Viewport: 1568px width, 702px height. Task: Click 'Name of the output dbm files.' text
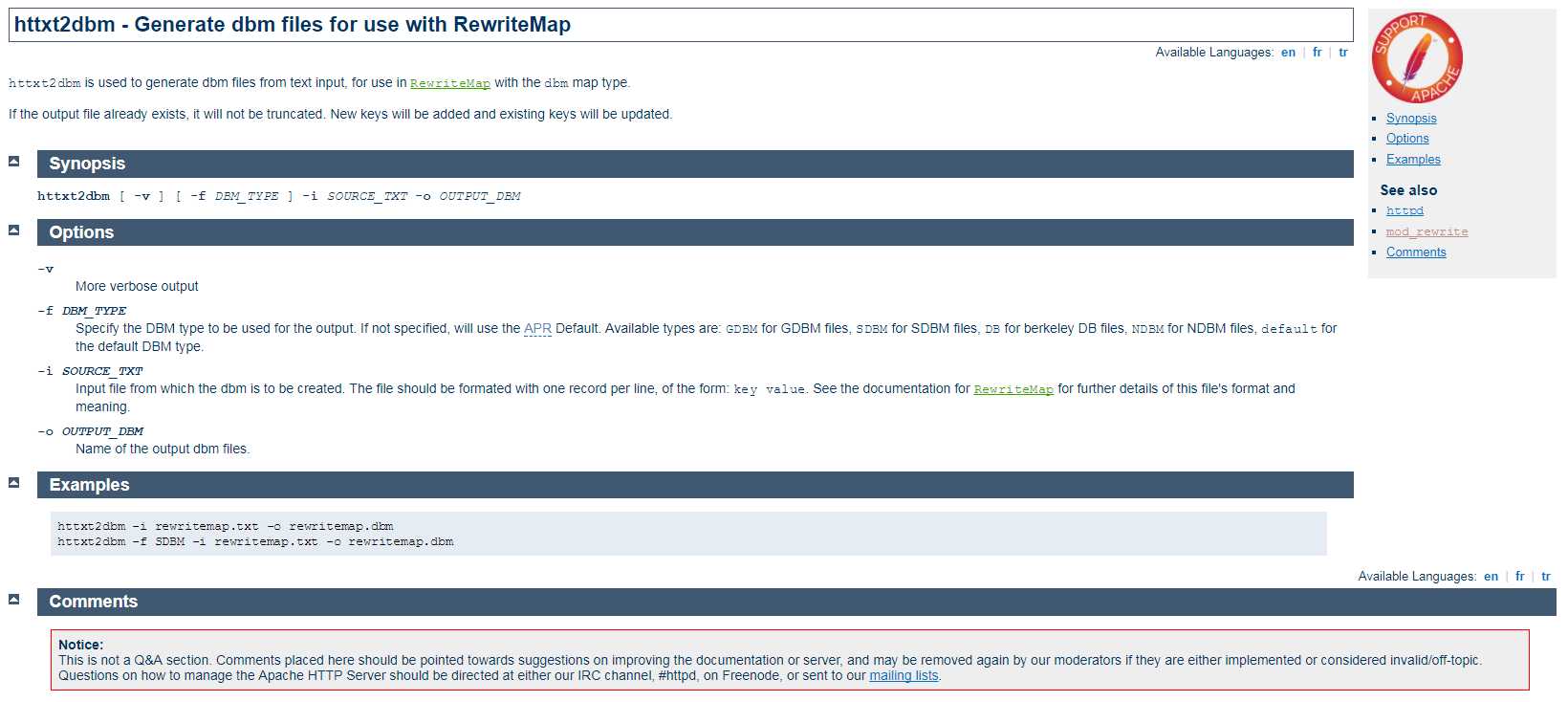(x=163, y=449)
